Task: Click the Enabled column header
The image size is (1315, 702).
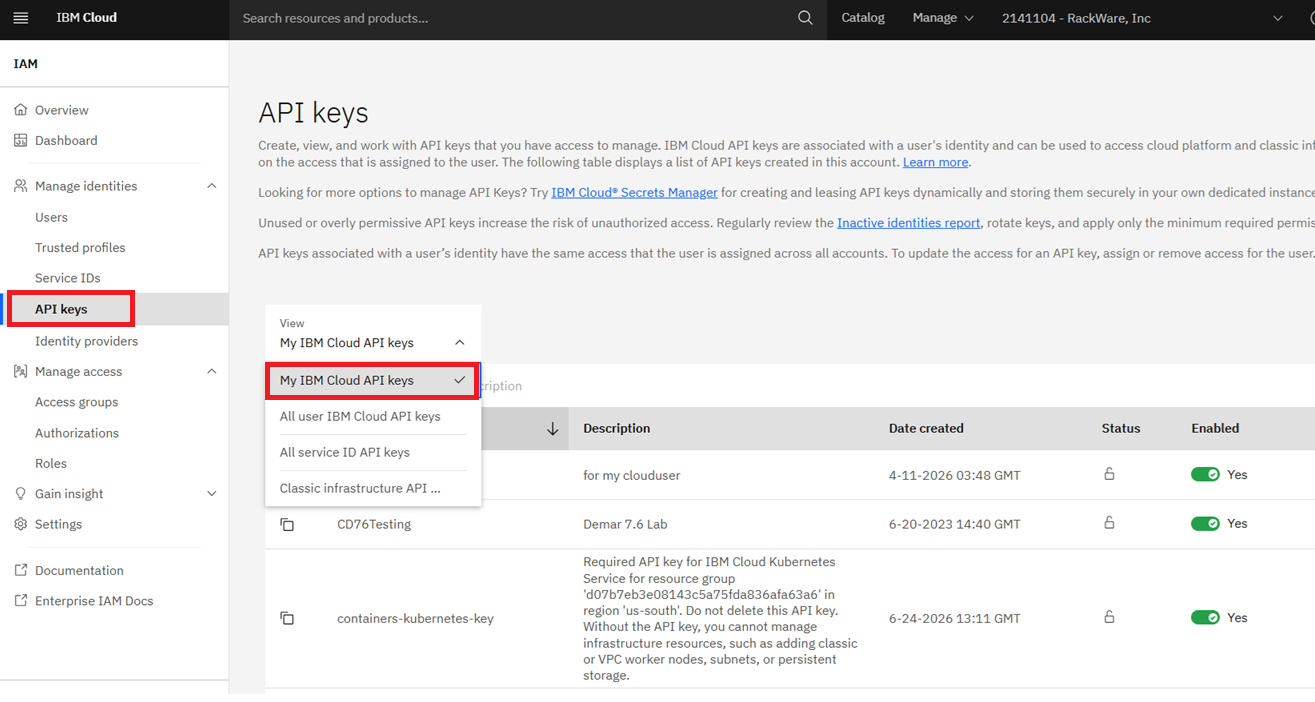Action: click(x=1215, y=428)
